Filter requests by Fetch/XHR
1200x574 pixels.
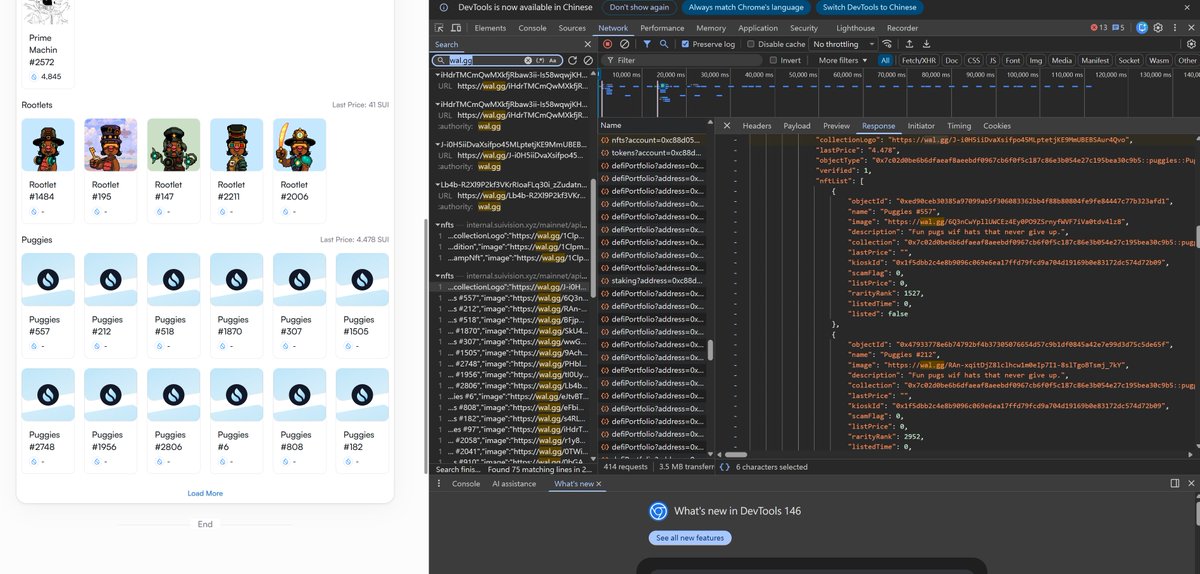(919, 60)
